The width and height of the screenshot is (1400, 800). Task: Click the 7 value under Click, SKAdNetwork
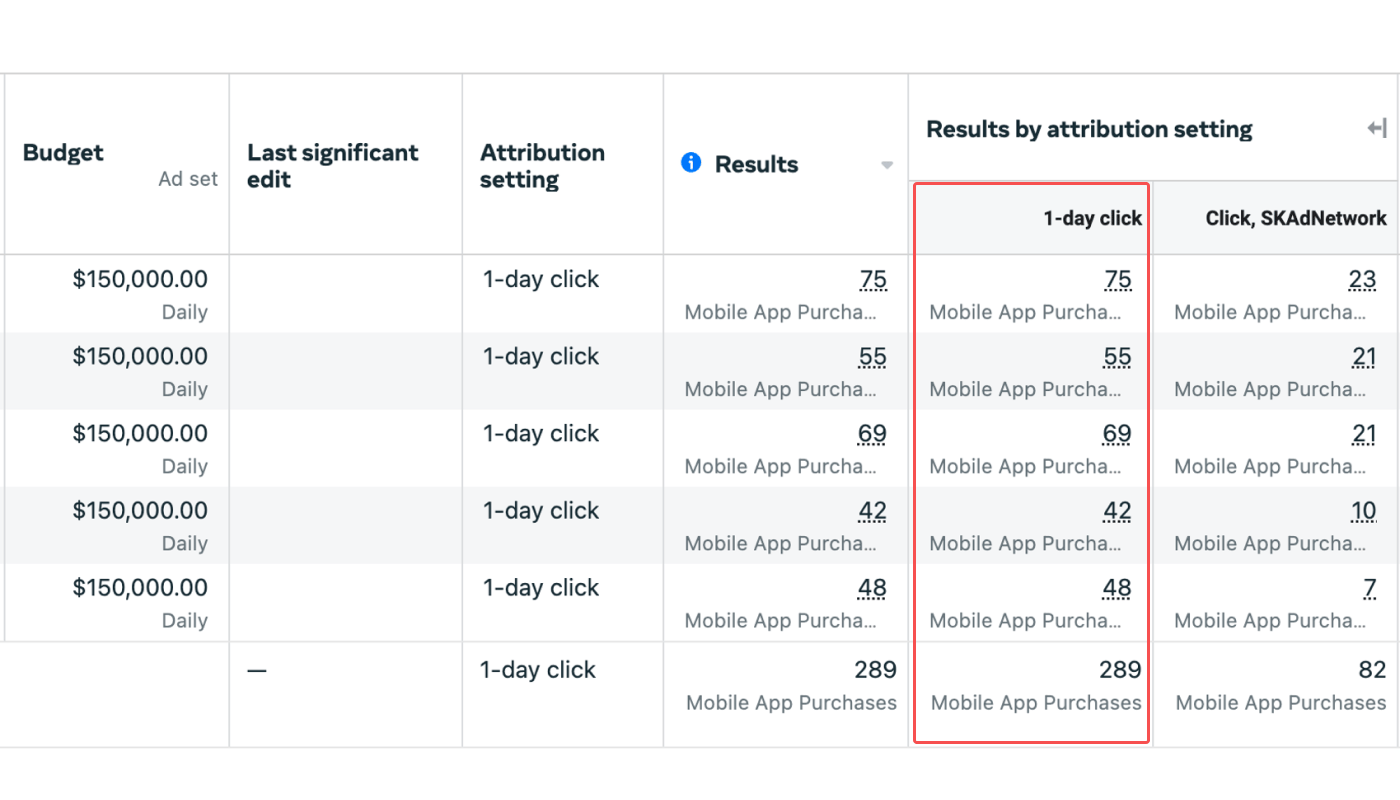[x=1370, y=588]
